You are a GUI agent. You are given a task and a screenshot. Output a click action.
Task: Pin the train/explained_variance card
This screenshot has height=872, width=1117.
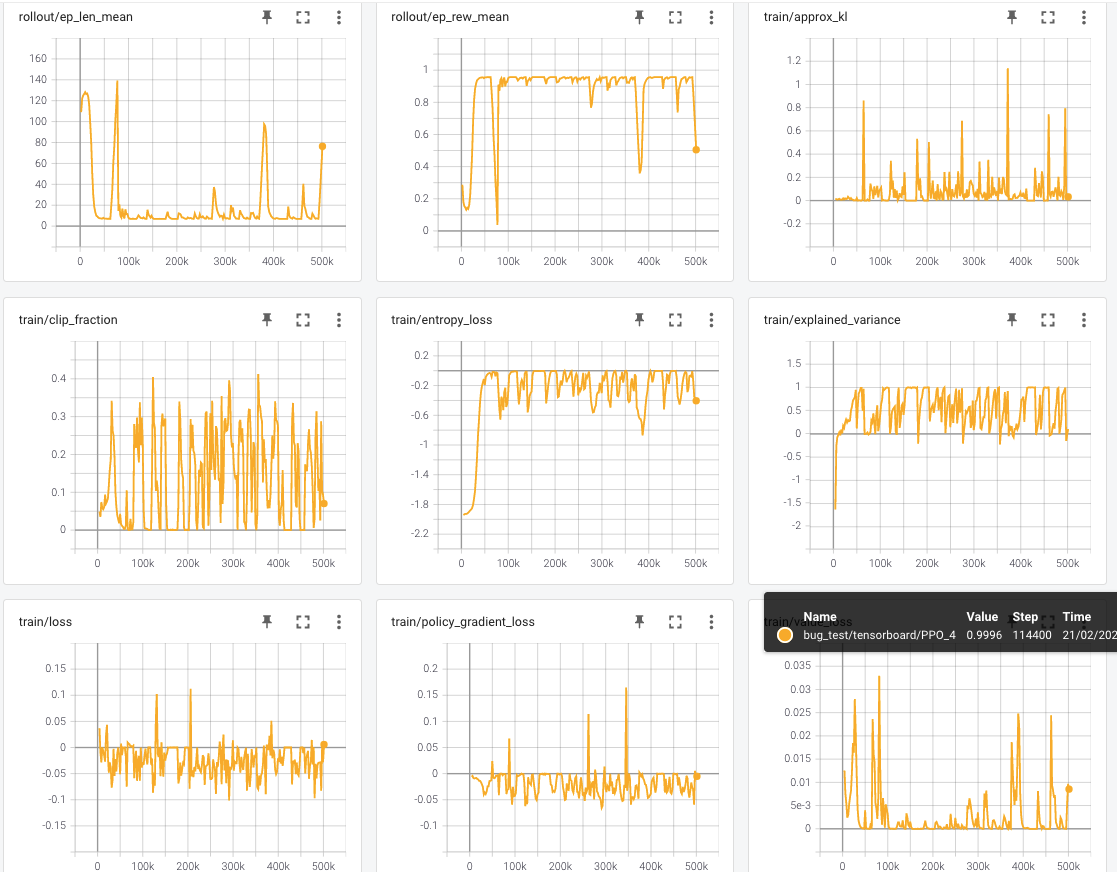click(1012, 320)
